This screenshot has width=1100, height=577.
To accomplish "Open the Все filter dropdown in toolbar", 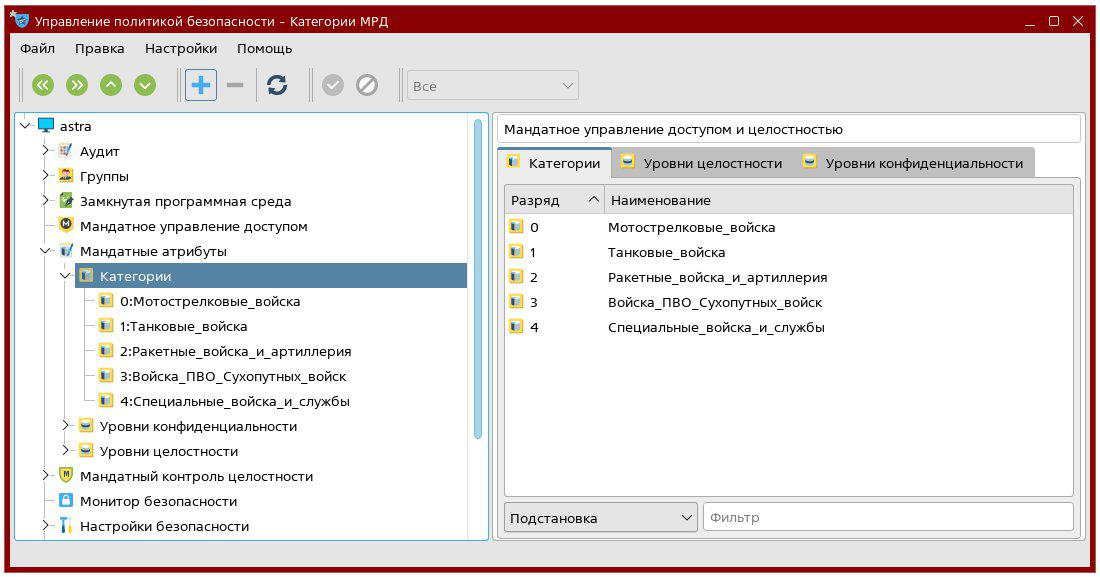I will tap(493, 86).
